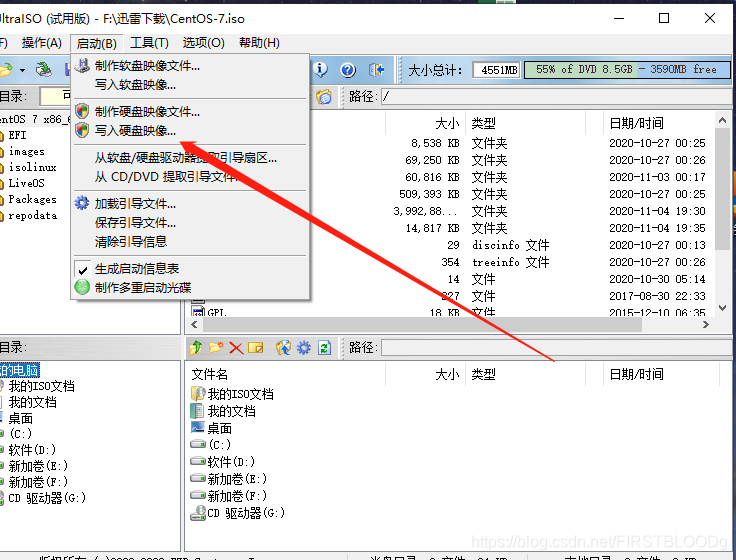Select 写入软盘映像... from the menu

click(x=135, y=85)
